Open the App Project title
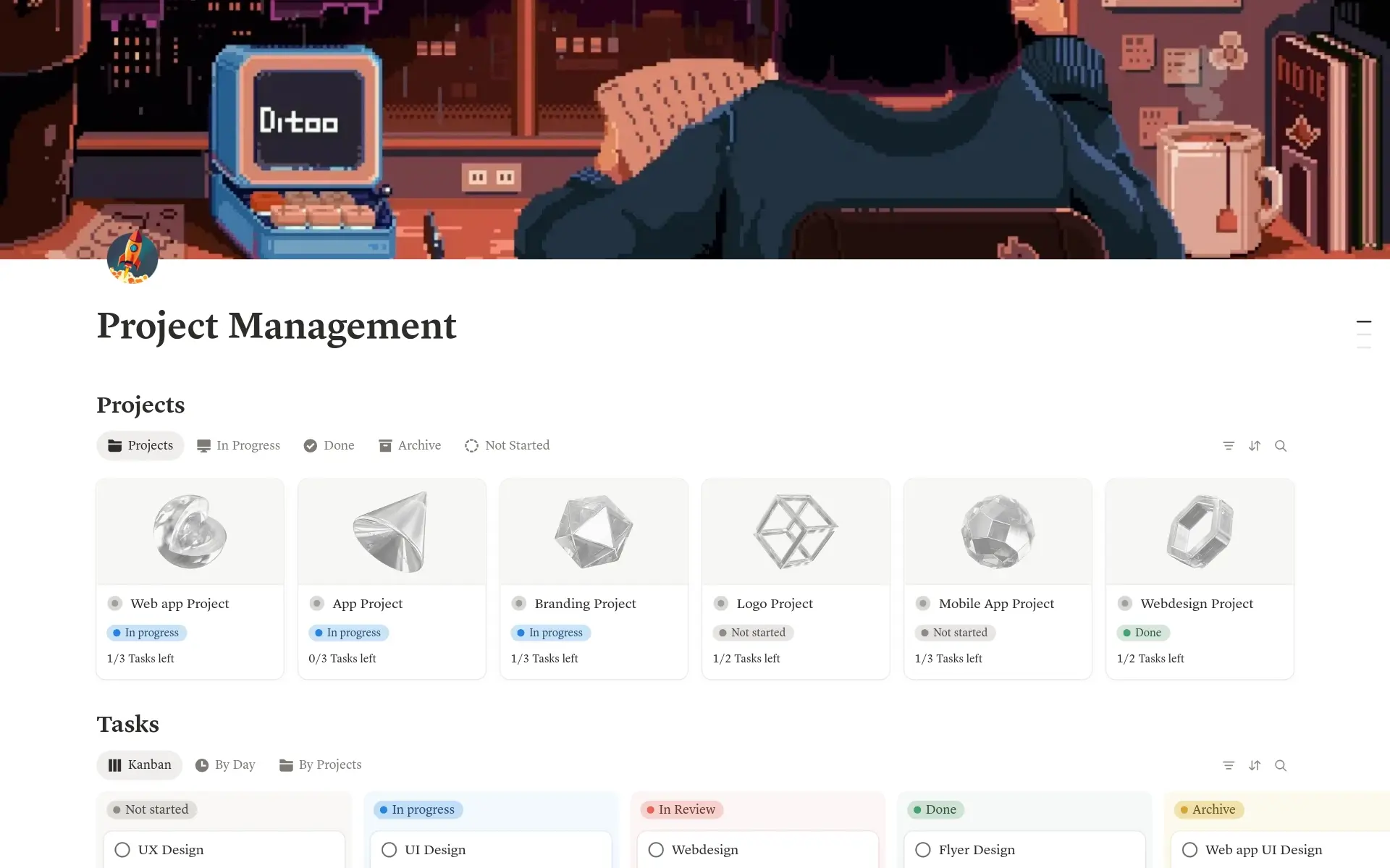1390x868 pixels. (x=368, y=604)
